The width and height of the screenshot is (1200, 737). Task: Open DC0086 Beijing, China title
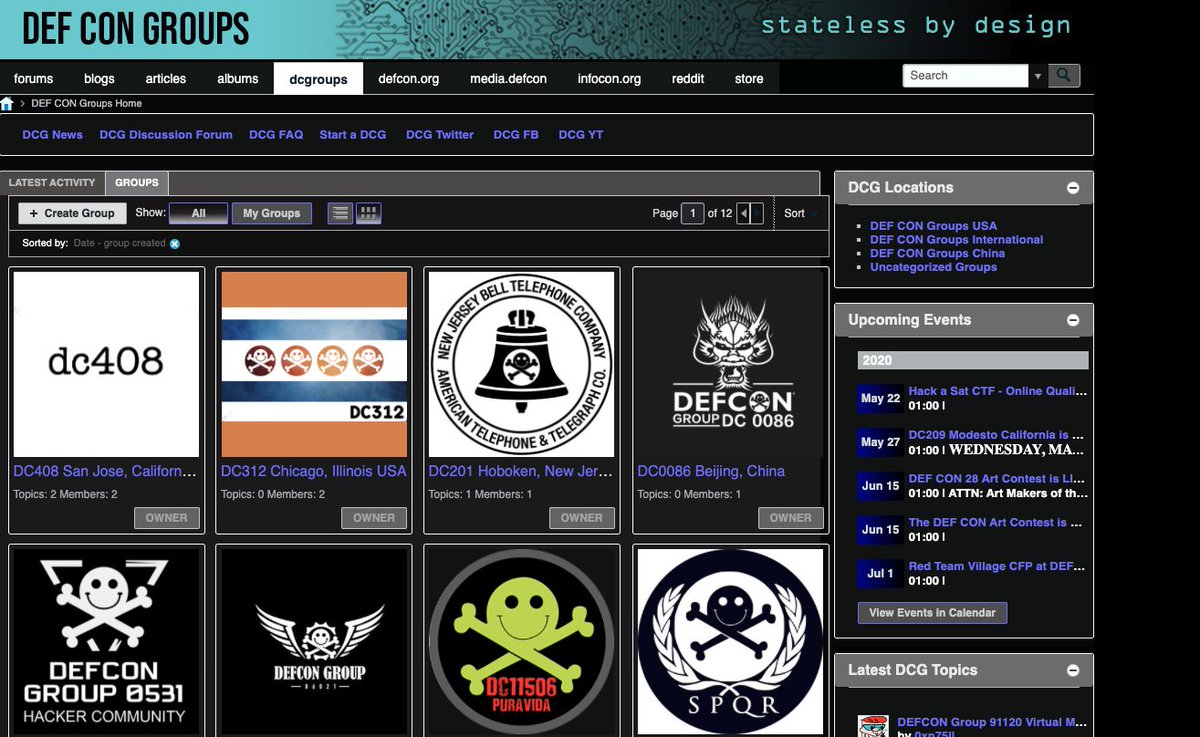711,471
